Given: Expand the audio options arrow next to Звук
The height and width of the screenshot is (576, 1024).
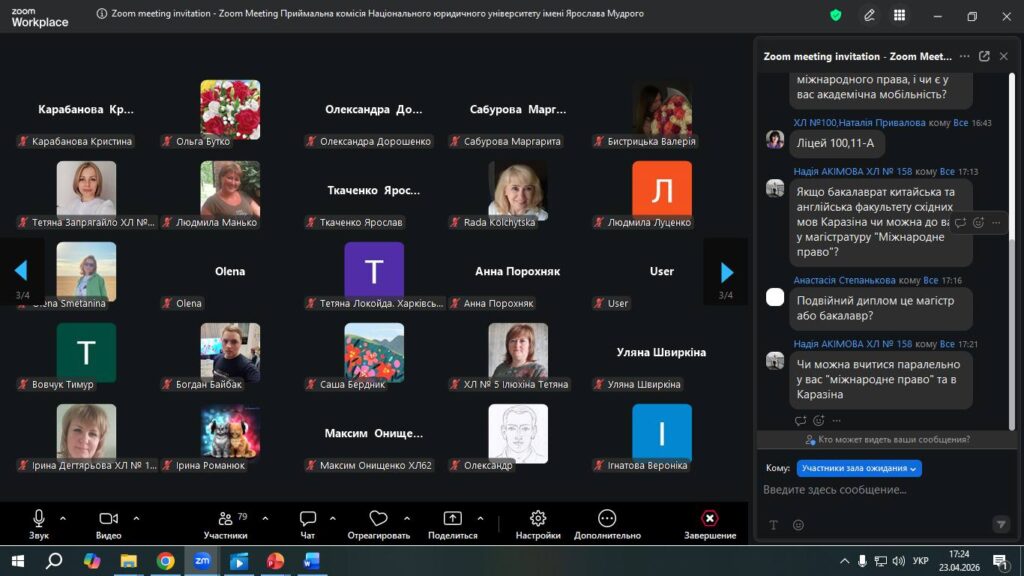Looking at the screenshot, I should click(x=63, y=518).
